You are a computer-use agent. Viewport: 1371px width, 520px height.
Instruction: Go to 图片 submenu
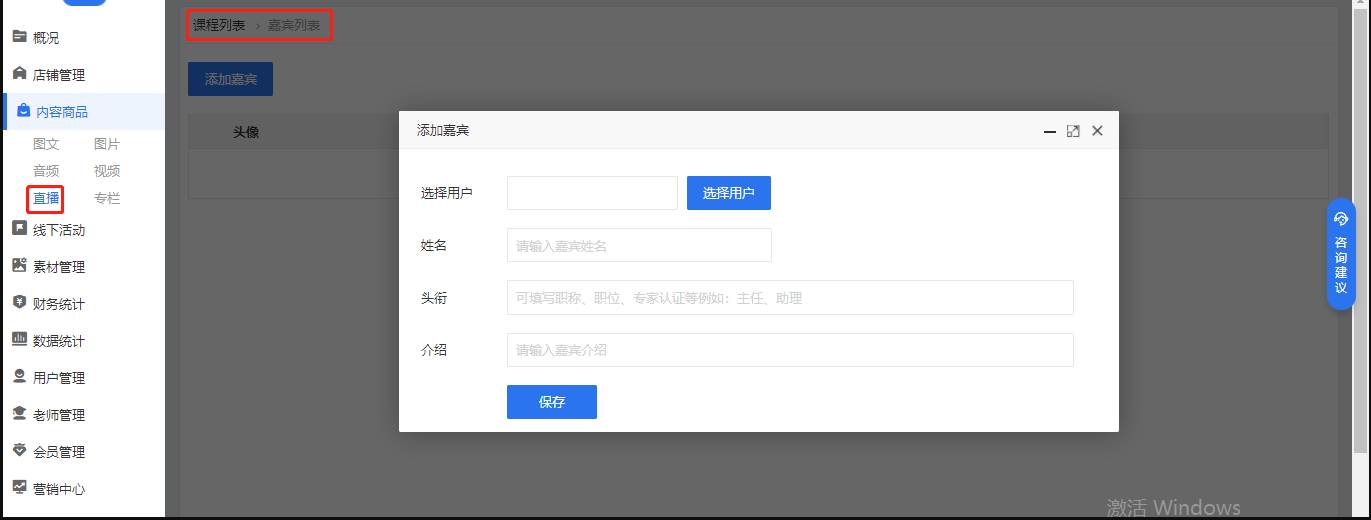point(107,144)
